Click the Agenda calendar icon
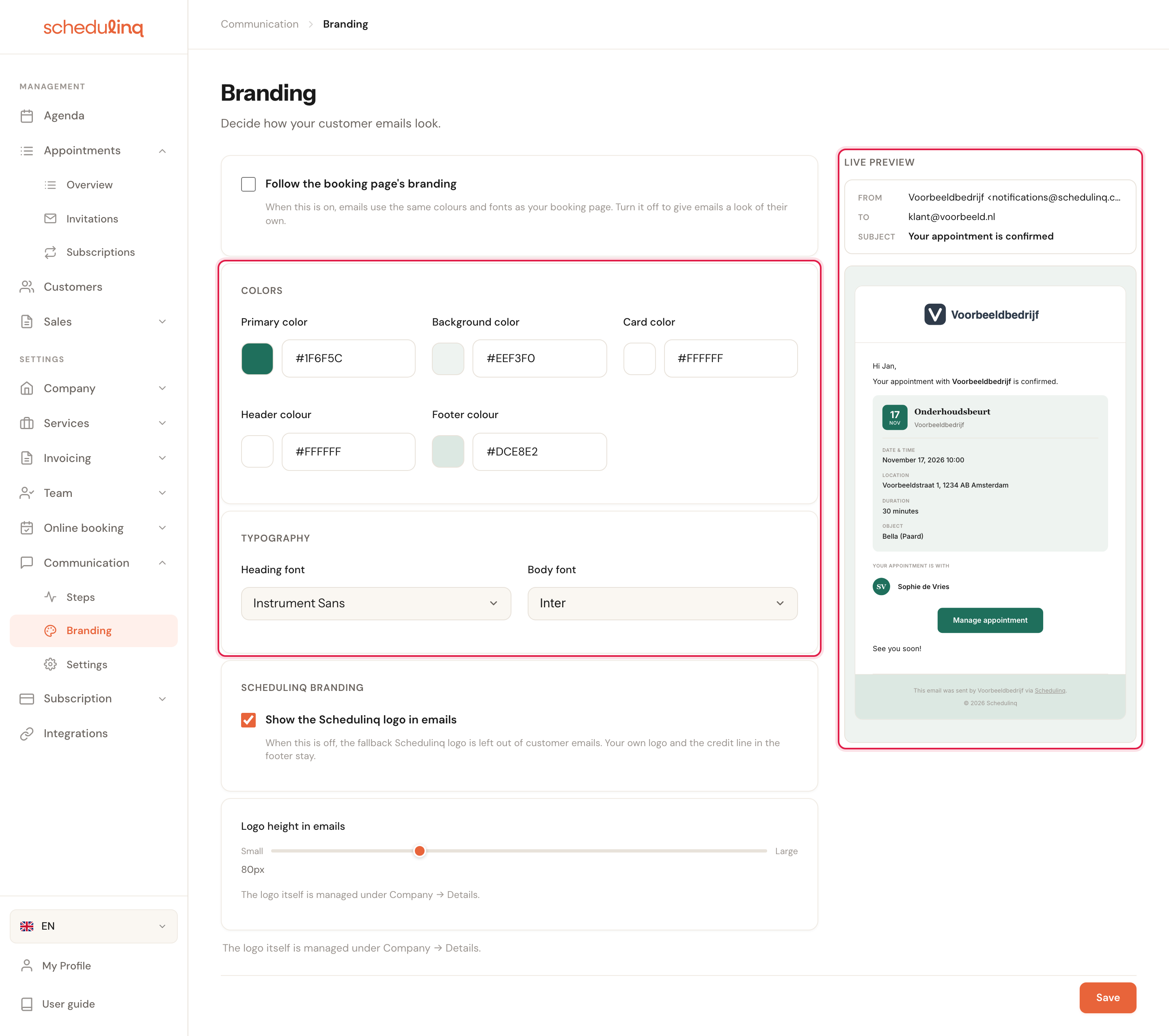The height and width of the screenshot is (1036, 1169). click(x=26, y=116)
